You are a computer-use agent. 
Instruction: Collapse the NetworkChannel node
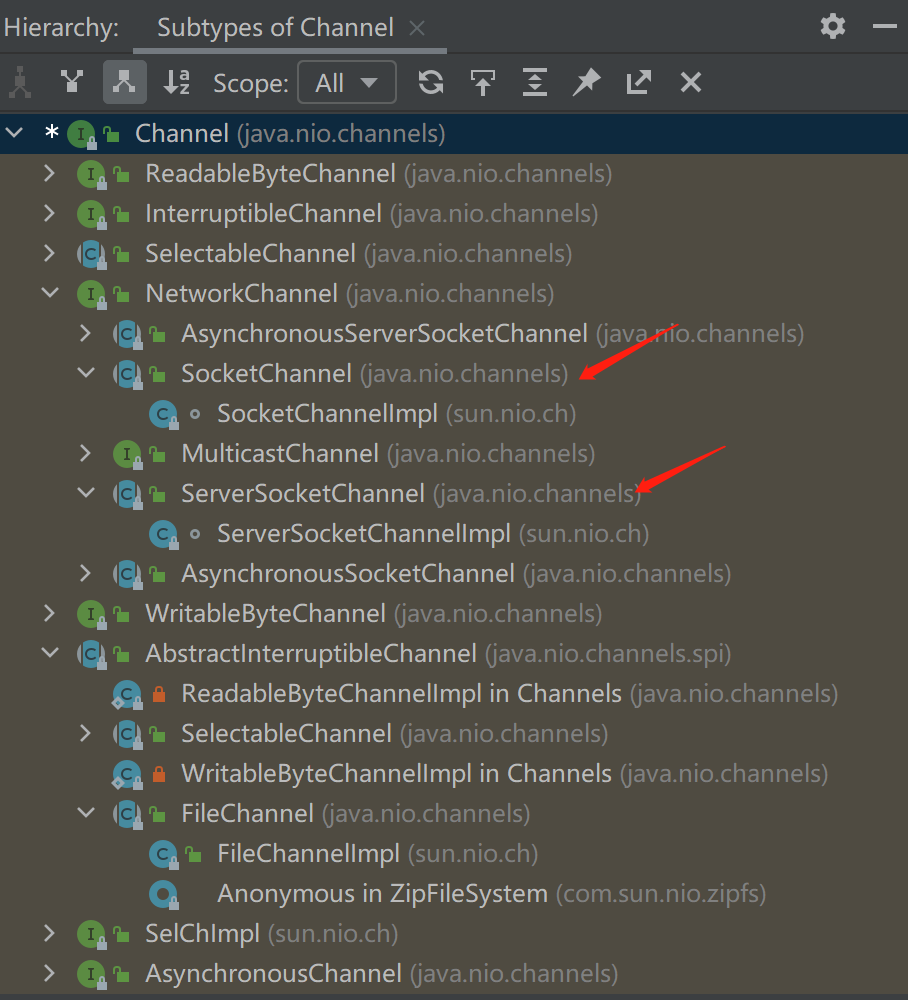(x=49, y=294)
